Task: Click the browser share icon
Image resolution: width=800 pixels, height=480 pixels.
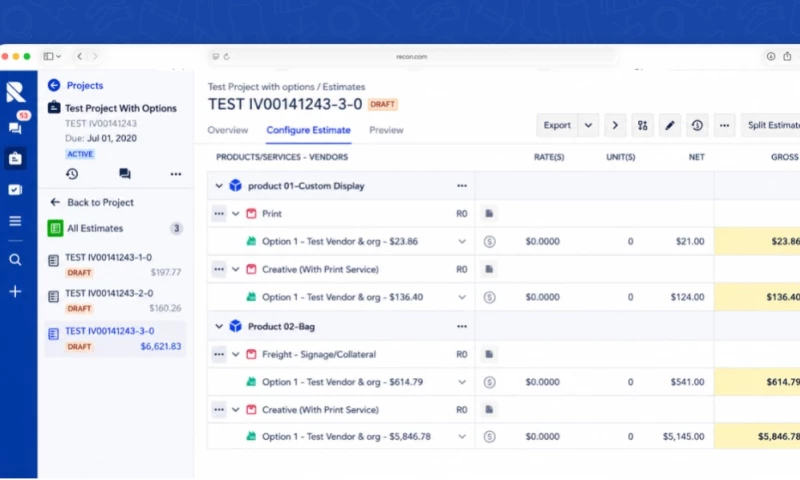Action: (787, 56)
